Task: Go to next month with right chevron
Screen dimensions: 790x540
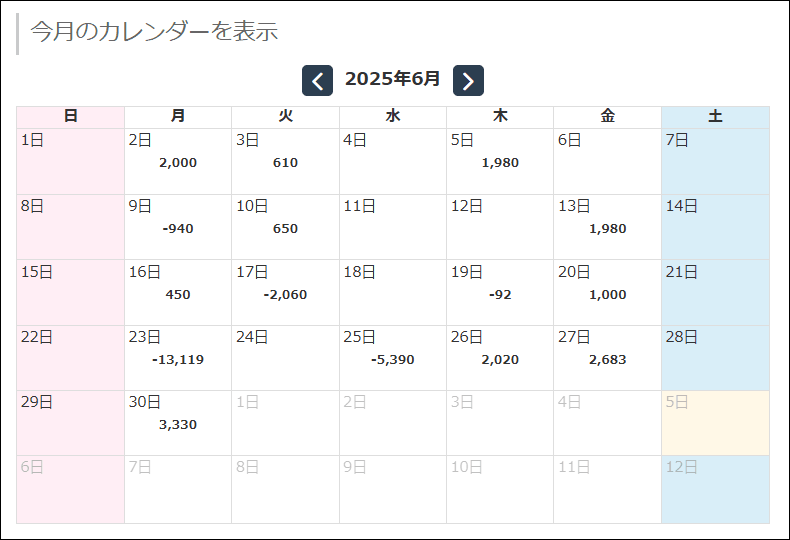Action: 468,81
